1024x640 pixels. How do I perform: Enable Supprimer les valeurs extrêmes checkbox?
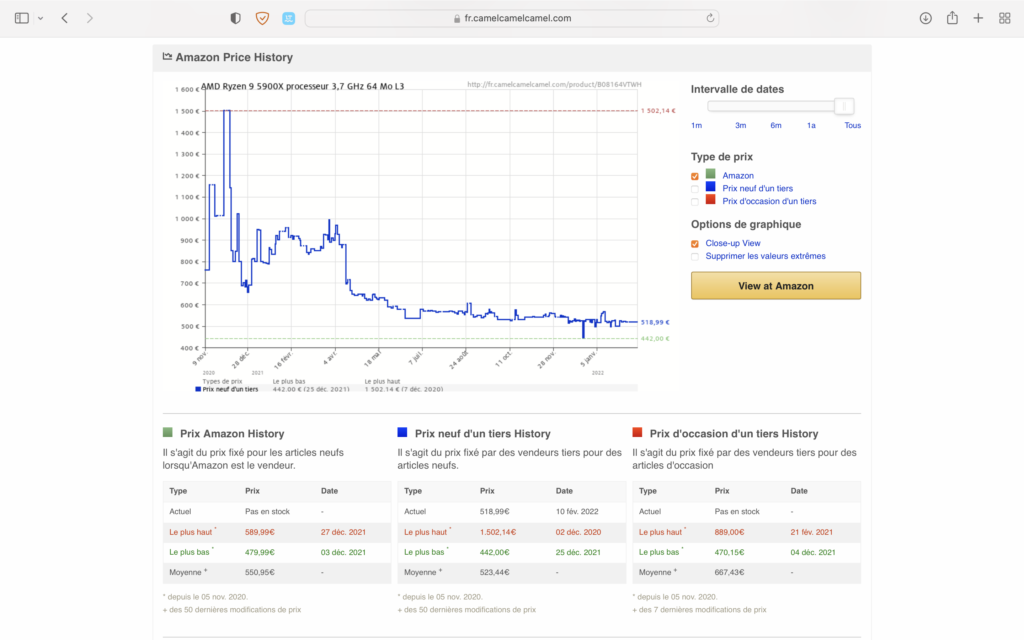[x=695, y=257]
